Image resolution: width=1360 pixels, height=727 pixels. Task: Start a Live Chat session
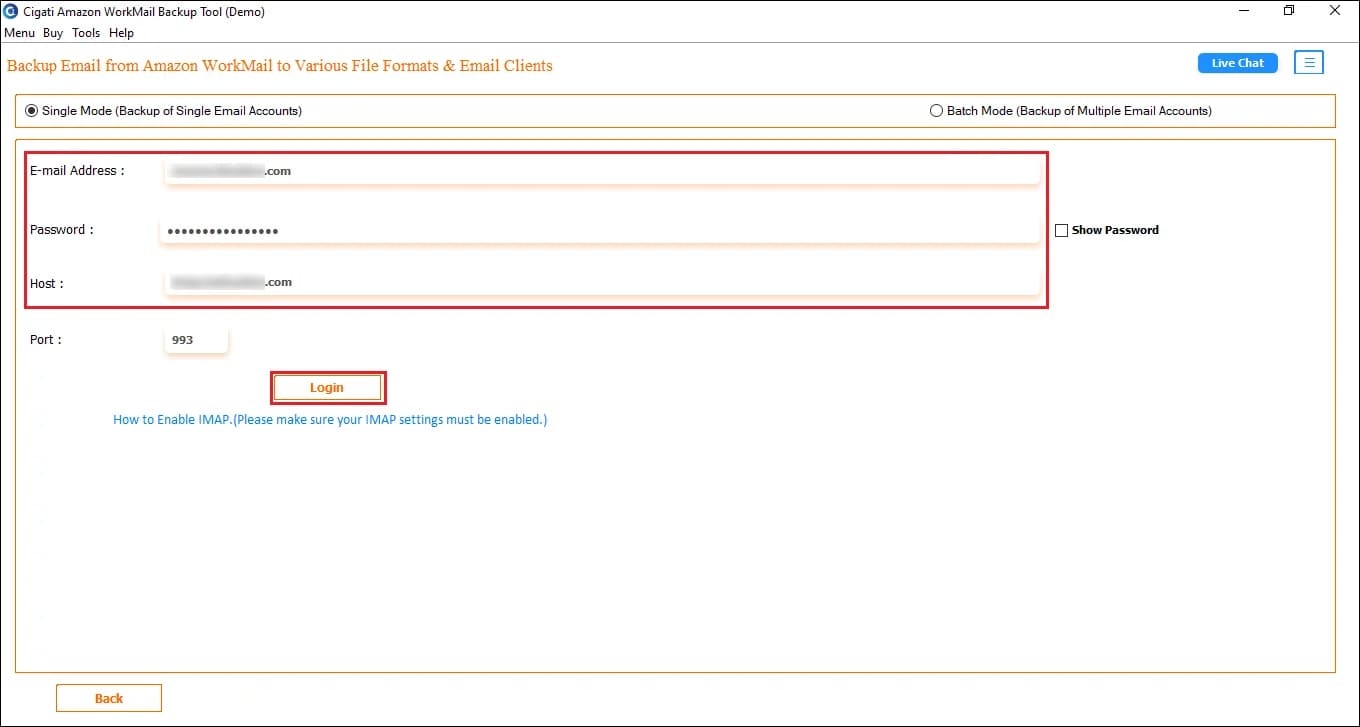1238,63
